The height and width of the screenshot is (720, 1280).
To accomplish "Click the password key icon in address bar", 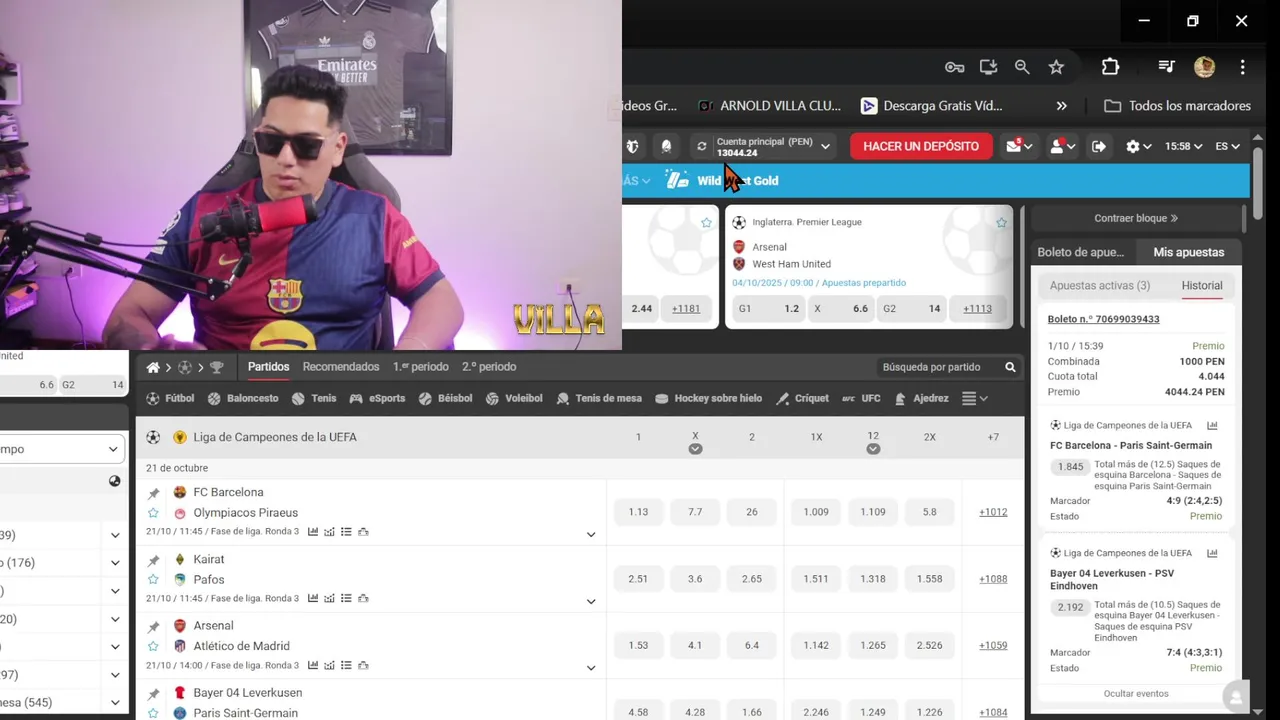I will click(955, 67).
